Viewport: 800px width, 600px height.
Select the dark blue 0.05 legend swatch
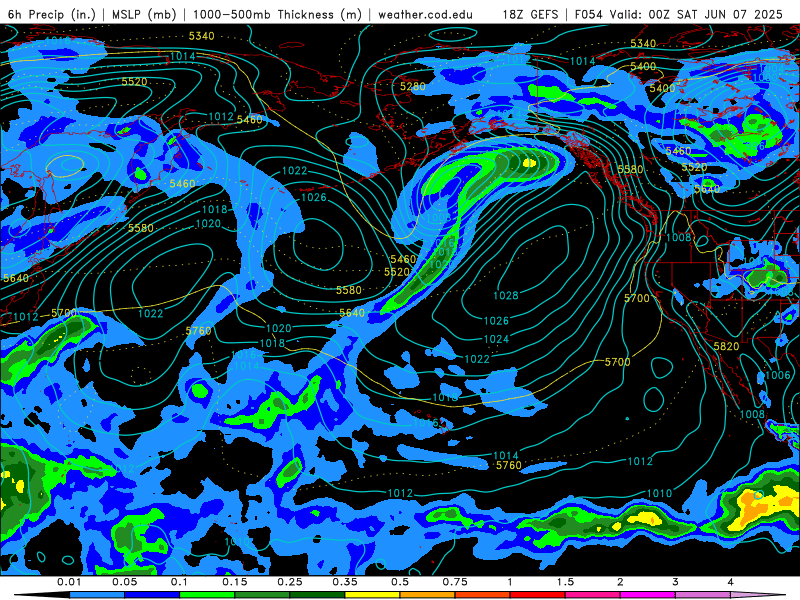coord(152,595)
